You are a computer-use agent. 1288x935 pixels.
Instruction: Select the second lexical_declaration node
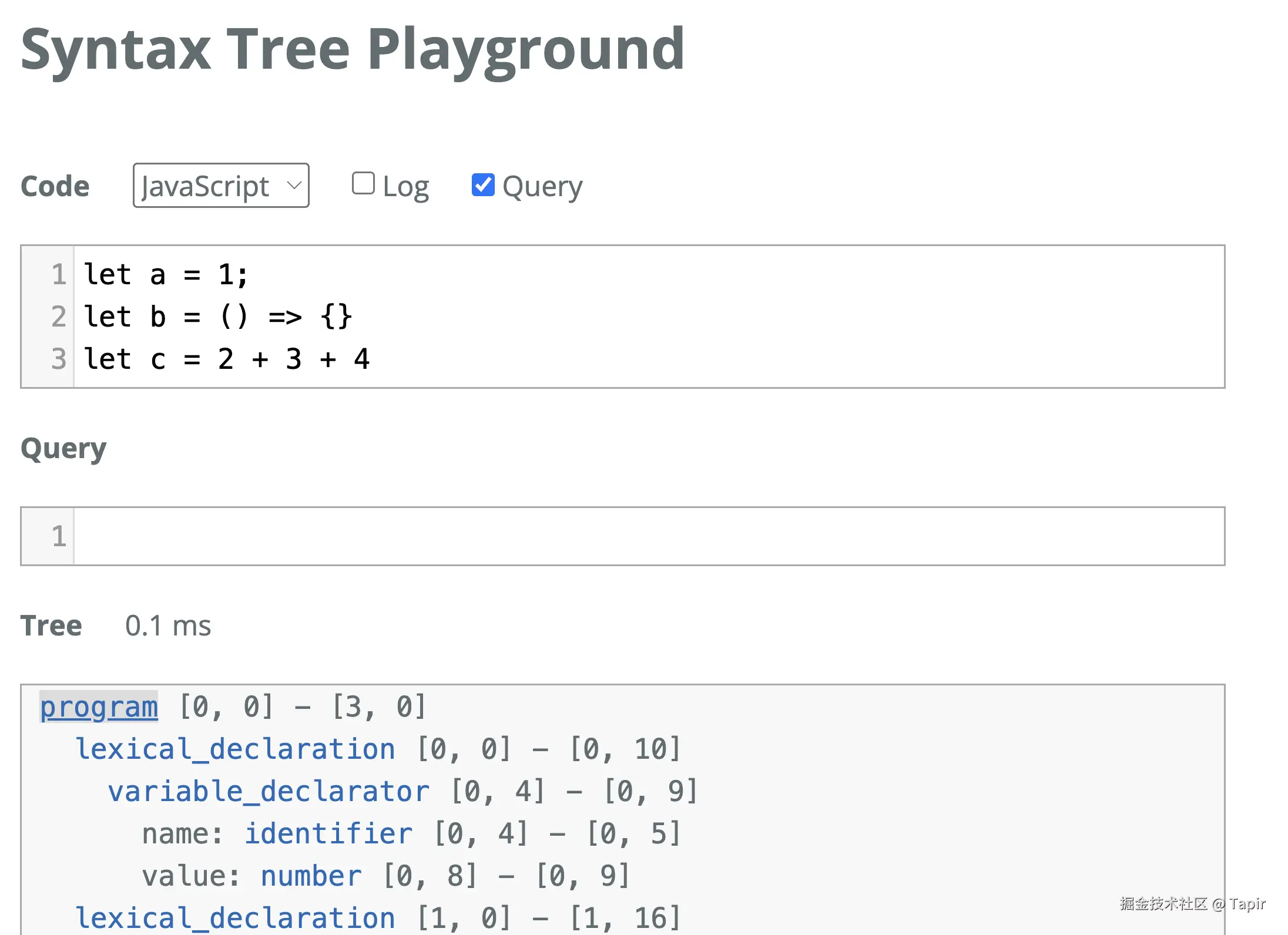[x=235, y=918]
